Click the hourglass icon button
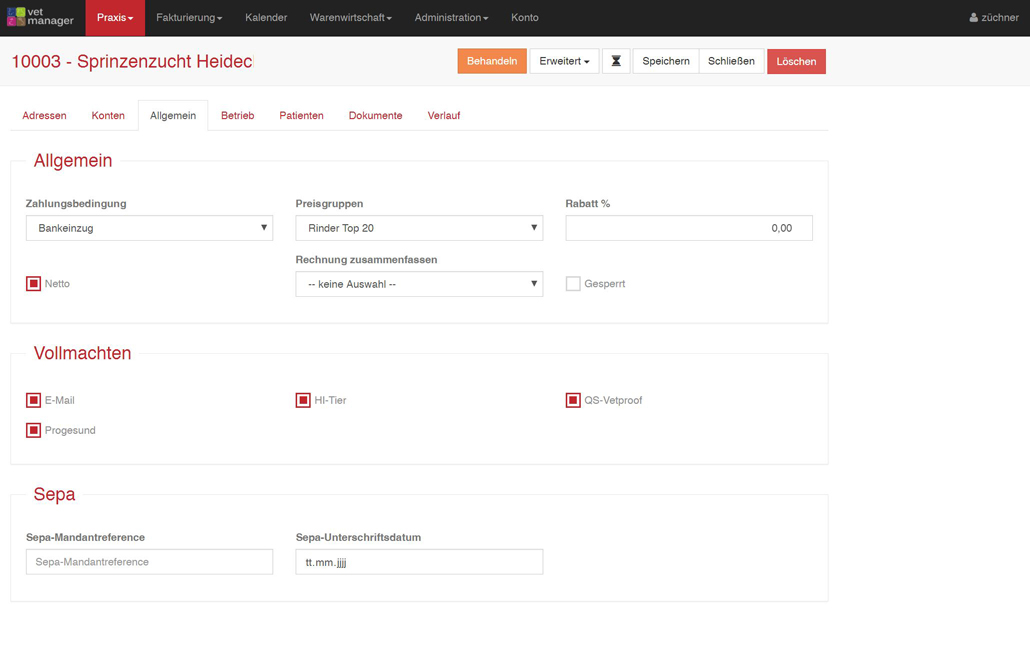The image size is (1030, 666). [616, 61]
